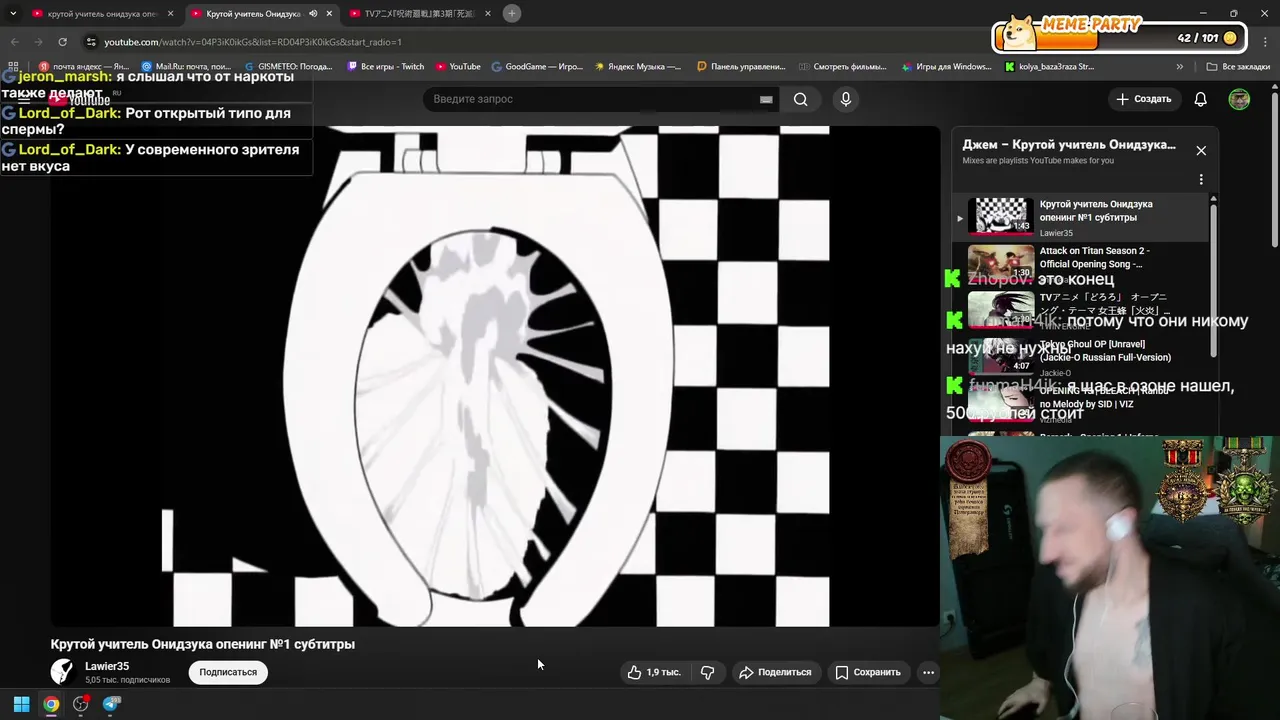
Task: Open a new browser tab
Action: [512, 13]
